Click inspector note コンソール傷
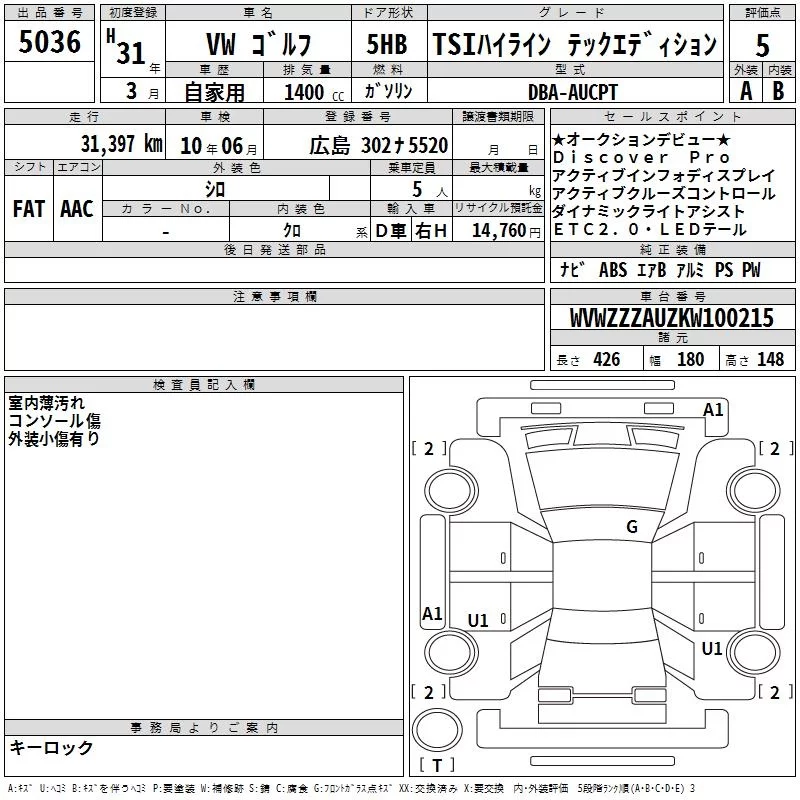The image size is (800, 800). click(55, 421)
